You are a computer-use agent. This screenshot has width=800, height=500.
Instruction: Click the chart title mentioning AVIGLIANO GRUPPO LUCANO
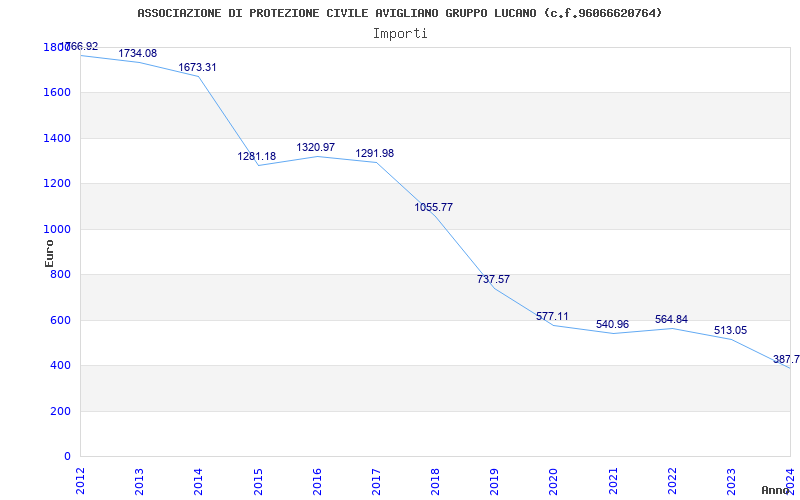click(x=399, y=13)
